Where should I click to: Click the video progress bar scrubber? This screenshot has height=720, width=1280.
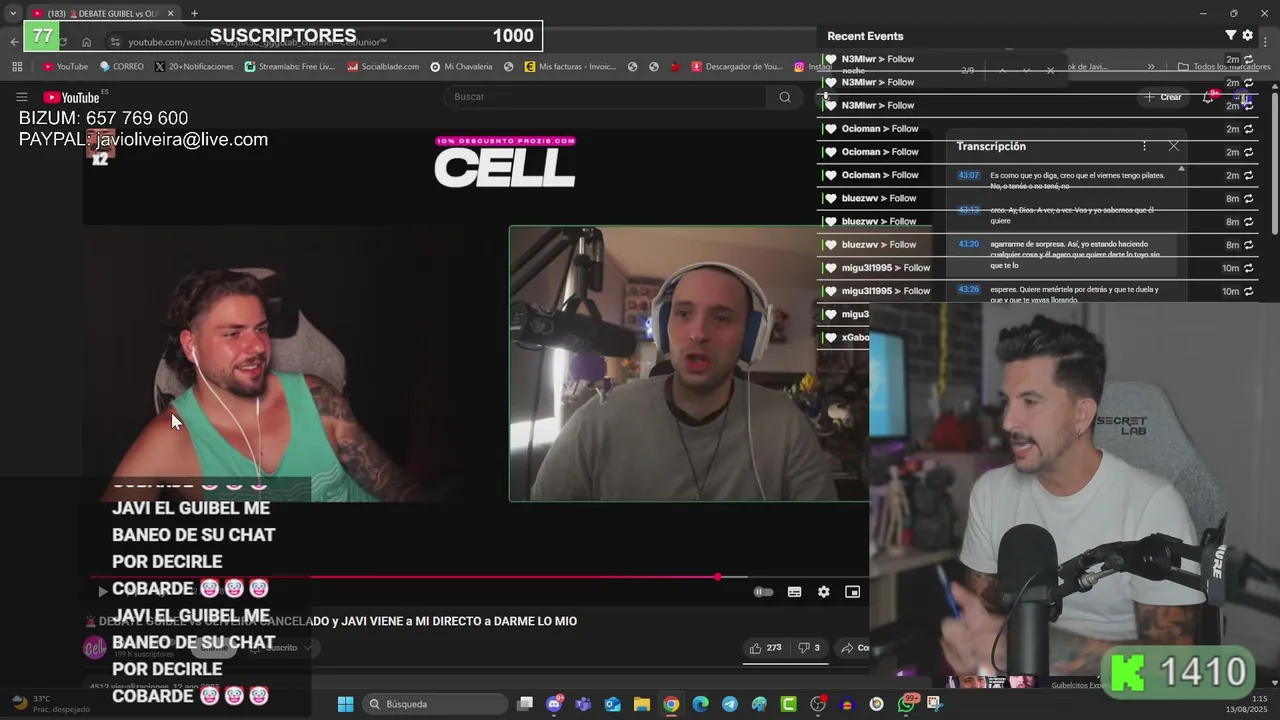(x=718, y=577)
